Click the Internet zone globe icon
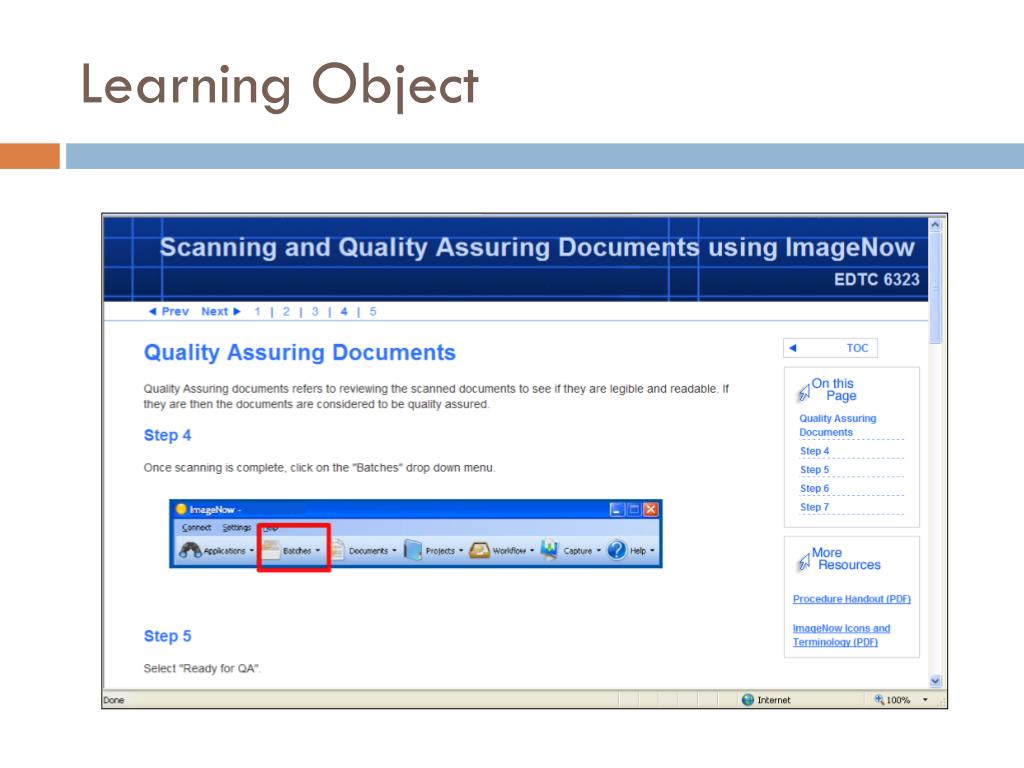Screen dimensions: 1024x768 (748, 699)
